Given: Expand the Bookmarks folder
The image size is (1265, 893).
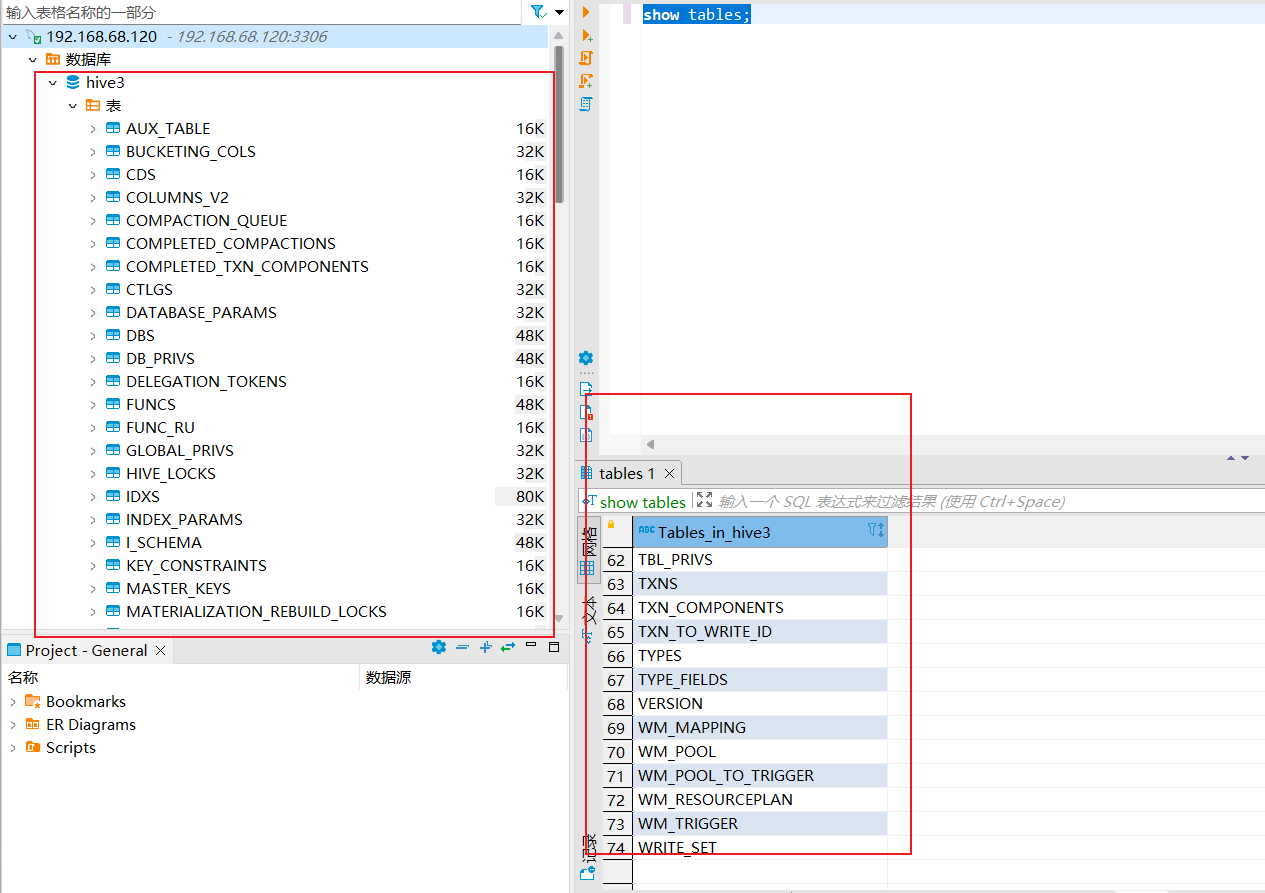Looking at the screenshot, I should (13, 701).
